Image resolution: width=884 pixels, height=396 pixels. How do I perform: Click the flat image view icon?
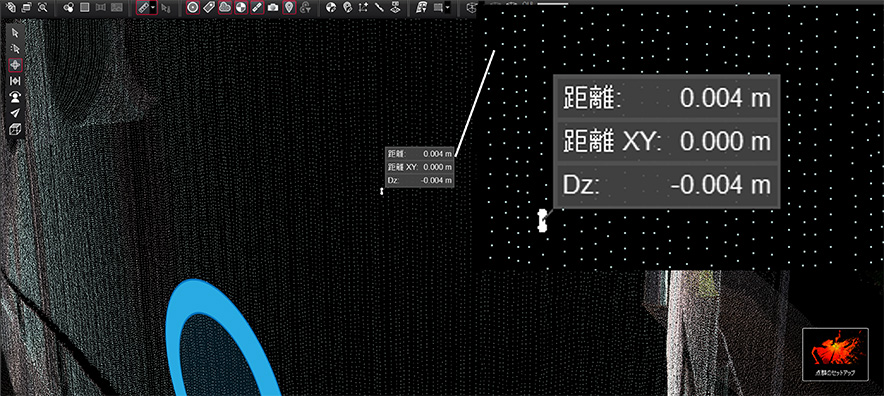tap(117, 8)
